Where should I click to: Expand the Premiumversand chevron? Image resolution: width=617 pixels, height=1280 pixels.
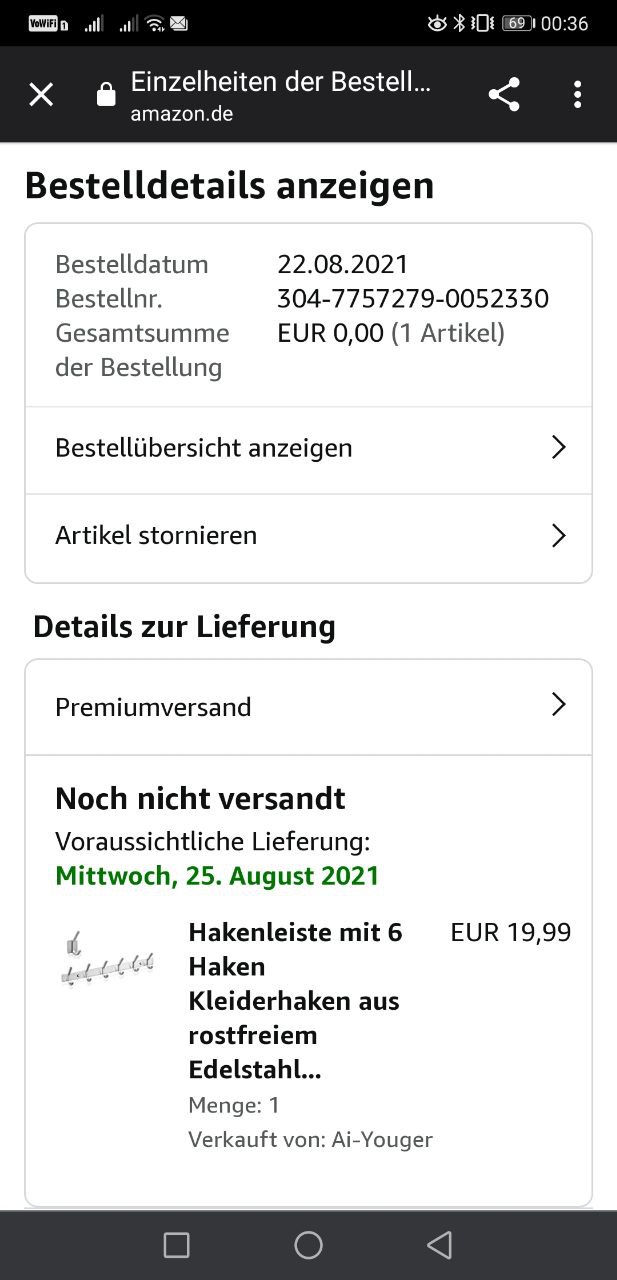point(559,706)
